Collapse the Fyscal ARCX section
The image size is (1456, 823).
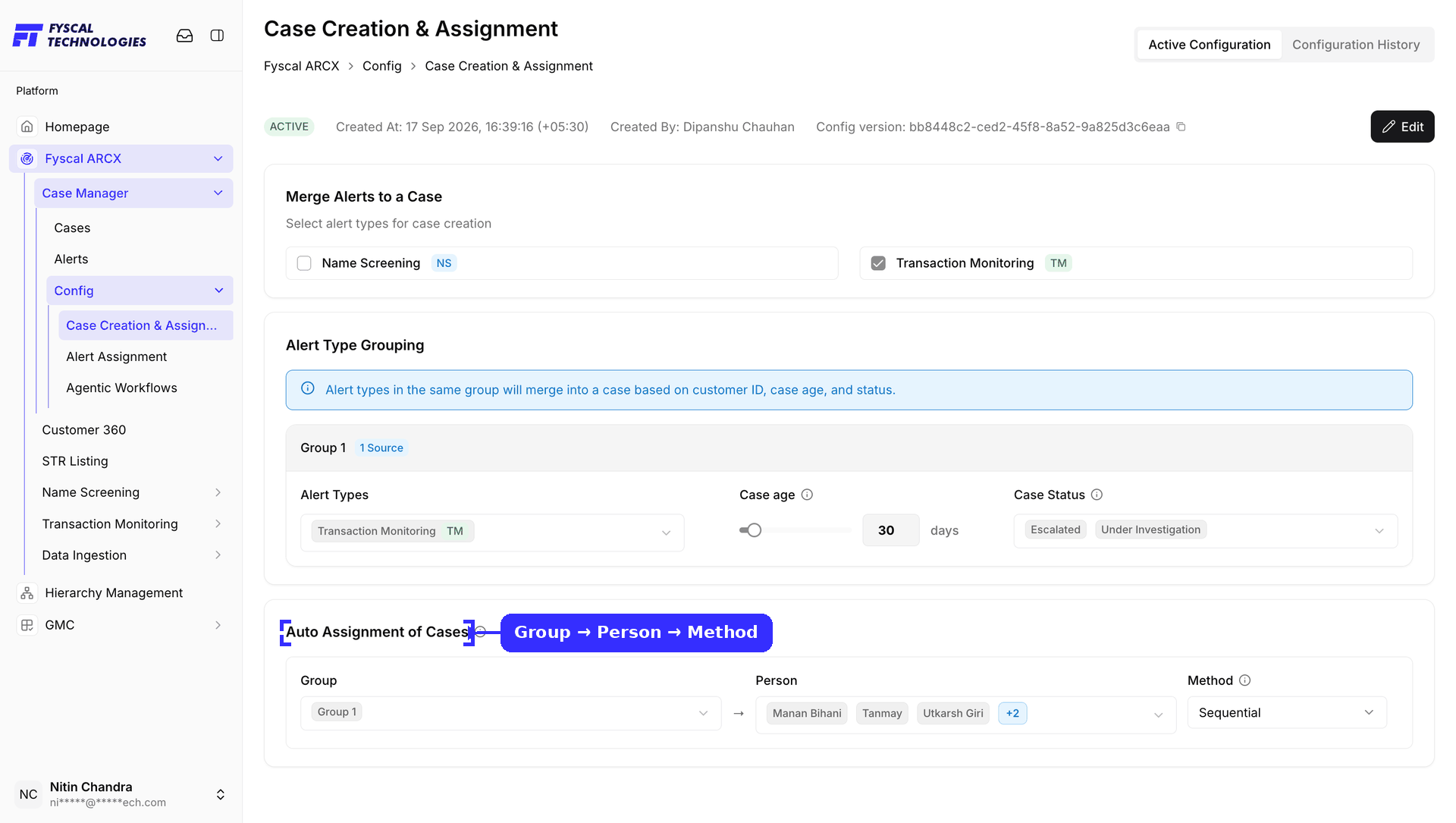(218, 159)
